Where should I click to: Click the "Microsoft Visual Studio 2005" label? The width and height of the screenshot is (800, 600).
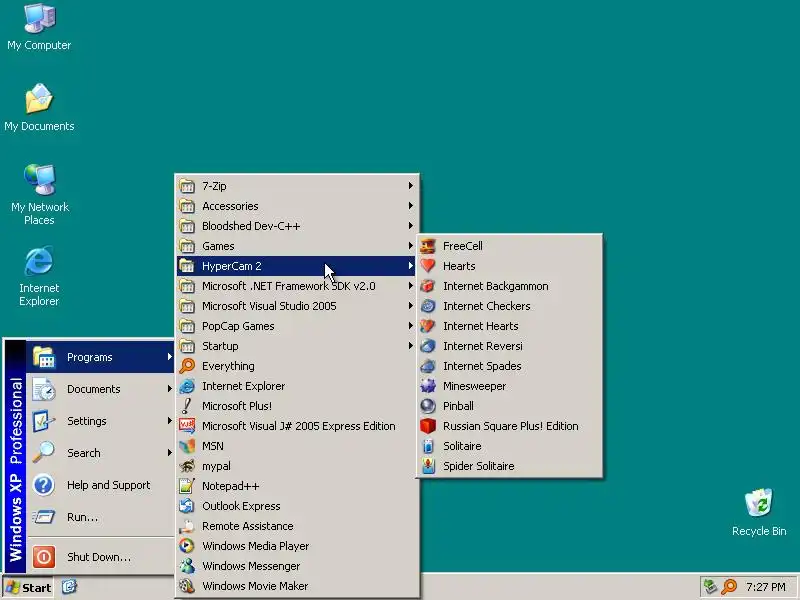pos(269,306)
